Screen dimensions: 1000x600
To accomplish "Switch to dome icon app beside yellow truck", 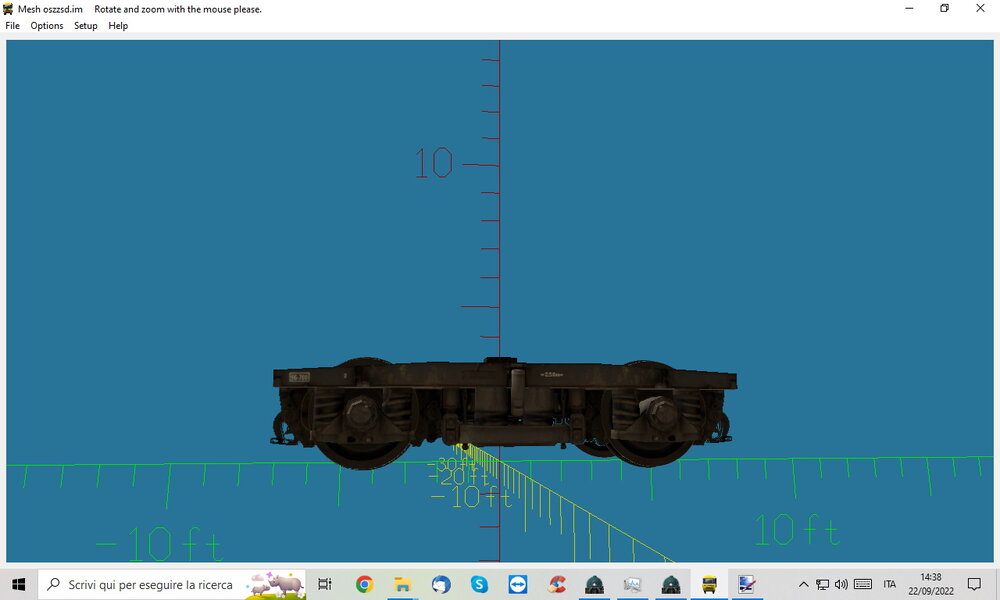I will coord(671,584).
